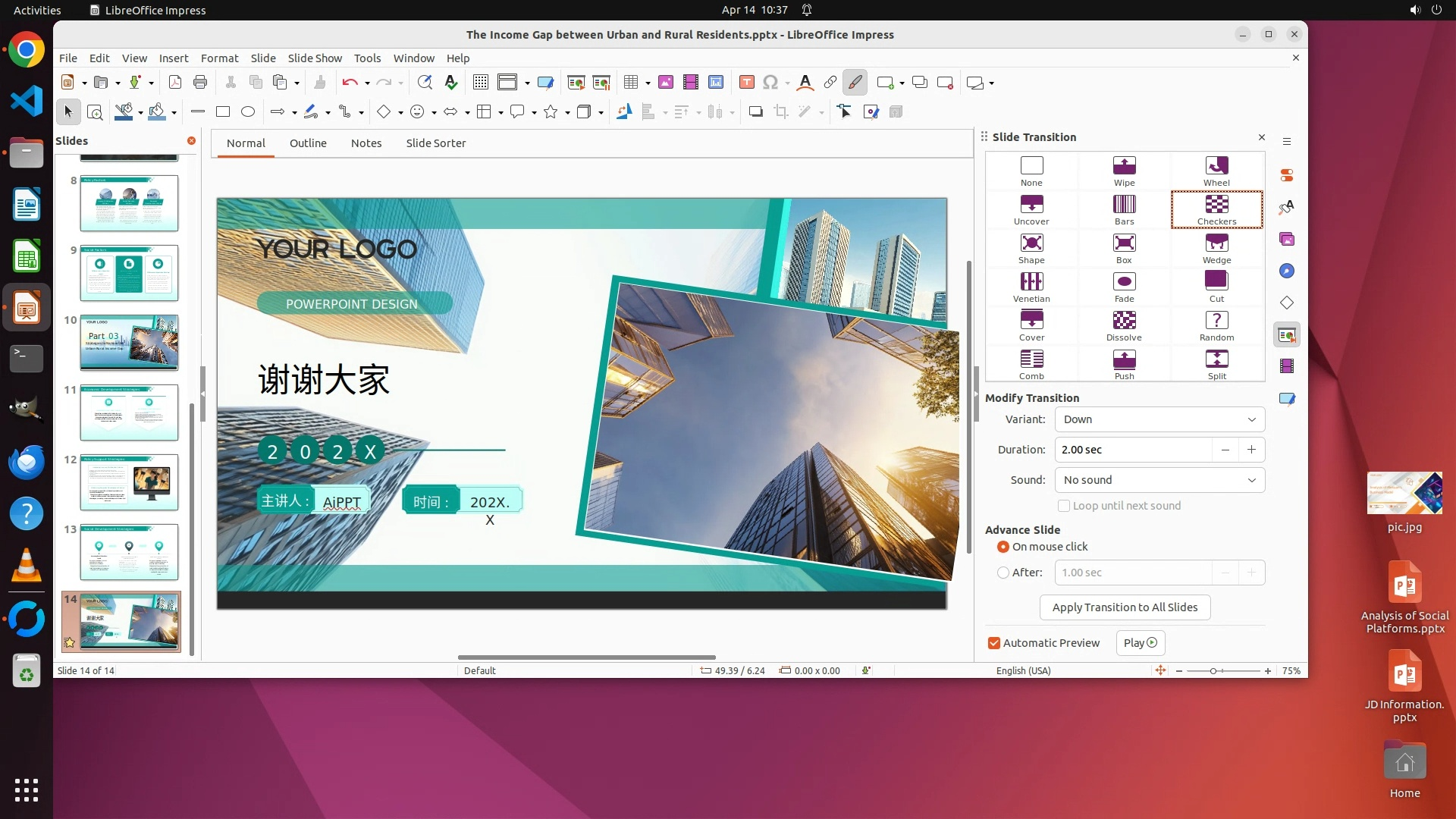1456x819 pixels.
Task: Insert a Text Box from toolbar
Action: (747, 83)
